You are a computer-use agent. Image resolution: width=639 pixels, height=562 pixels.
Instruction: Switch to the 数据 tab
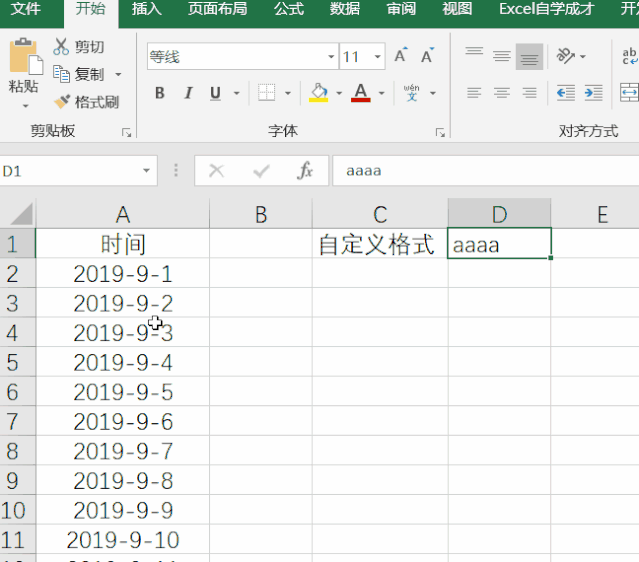[x=345, y=9]
